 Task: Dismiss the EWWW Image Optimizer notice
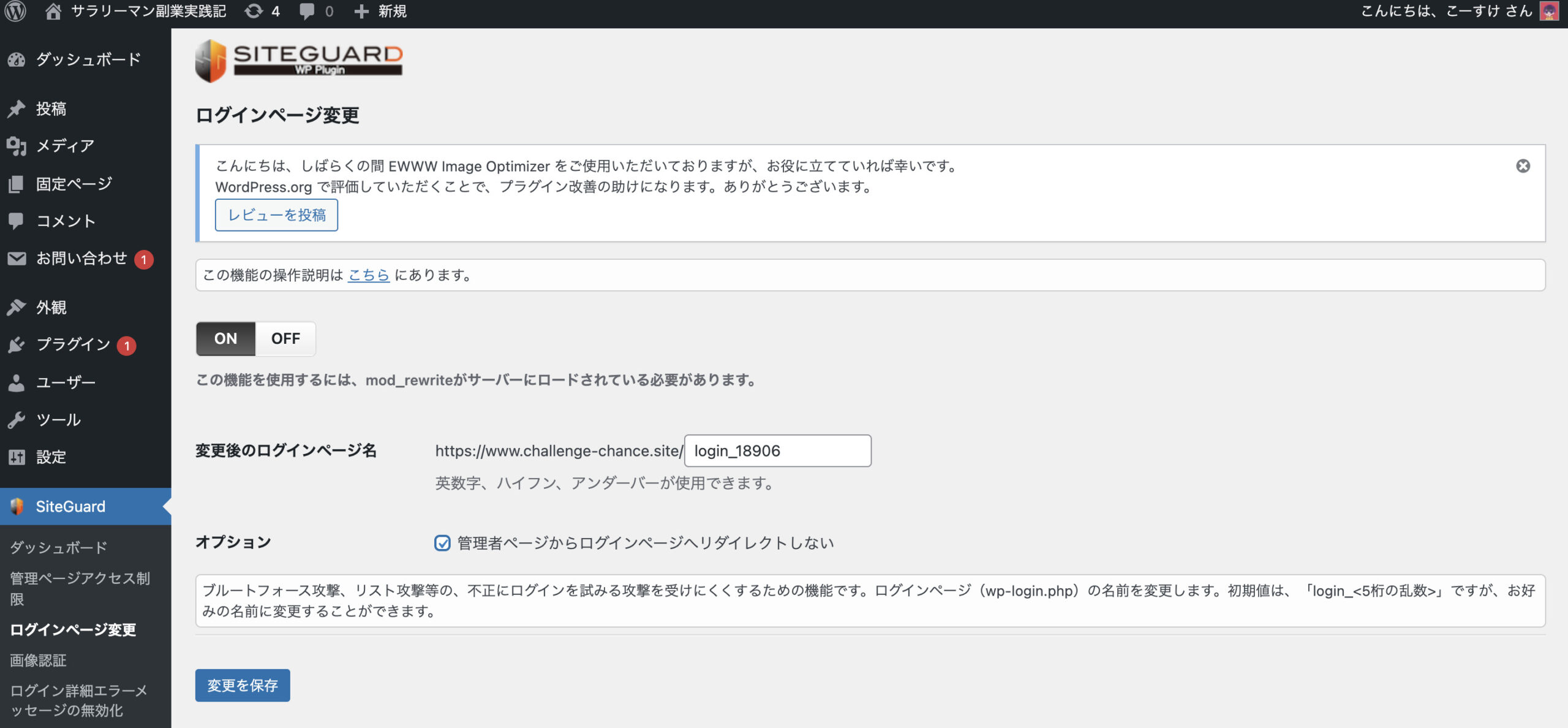pyautogui.click(x=1523, y=166)
